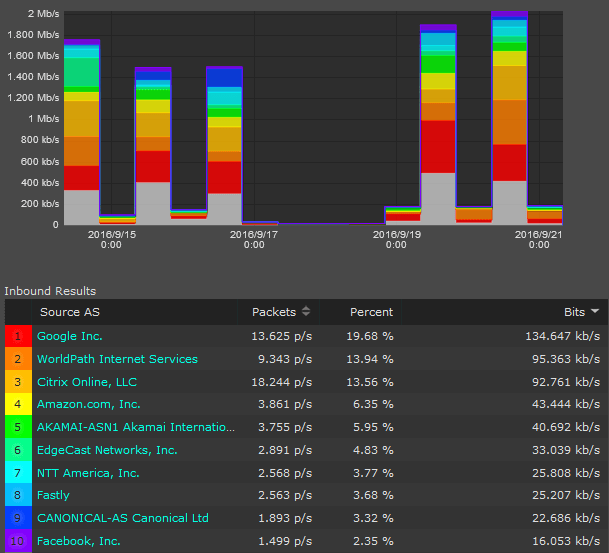Viewport: 609px width, 553px height.
Task: Click the 1 Mb/s y-axis label
Action: [44, 119]
